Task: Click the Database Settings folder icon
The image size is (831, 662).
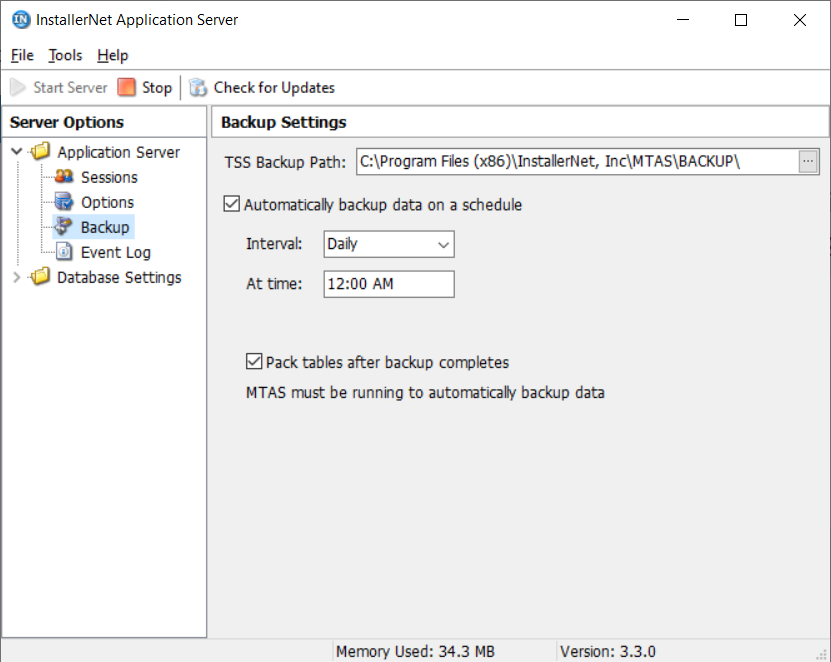Action: 40,277
